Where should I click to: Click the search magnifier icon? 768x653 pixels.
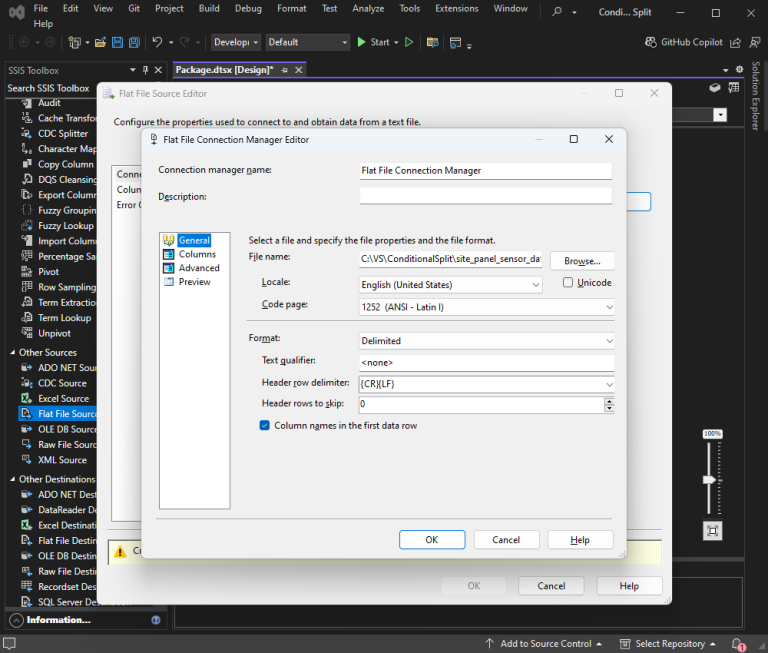coord(557,11)
